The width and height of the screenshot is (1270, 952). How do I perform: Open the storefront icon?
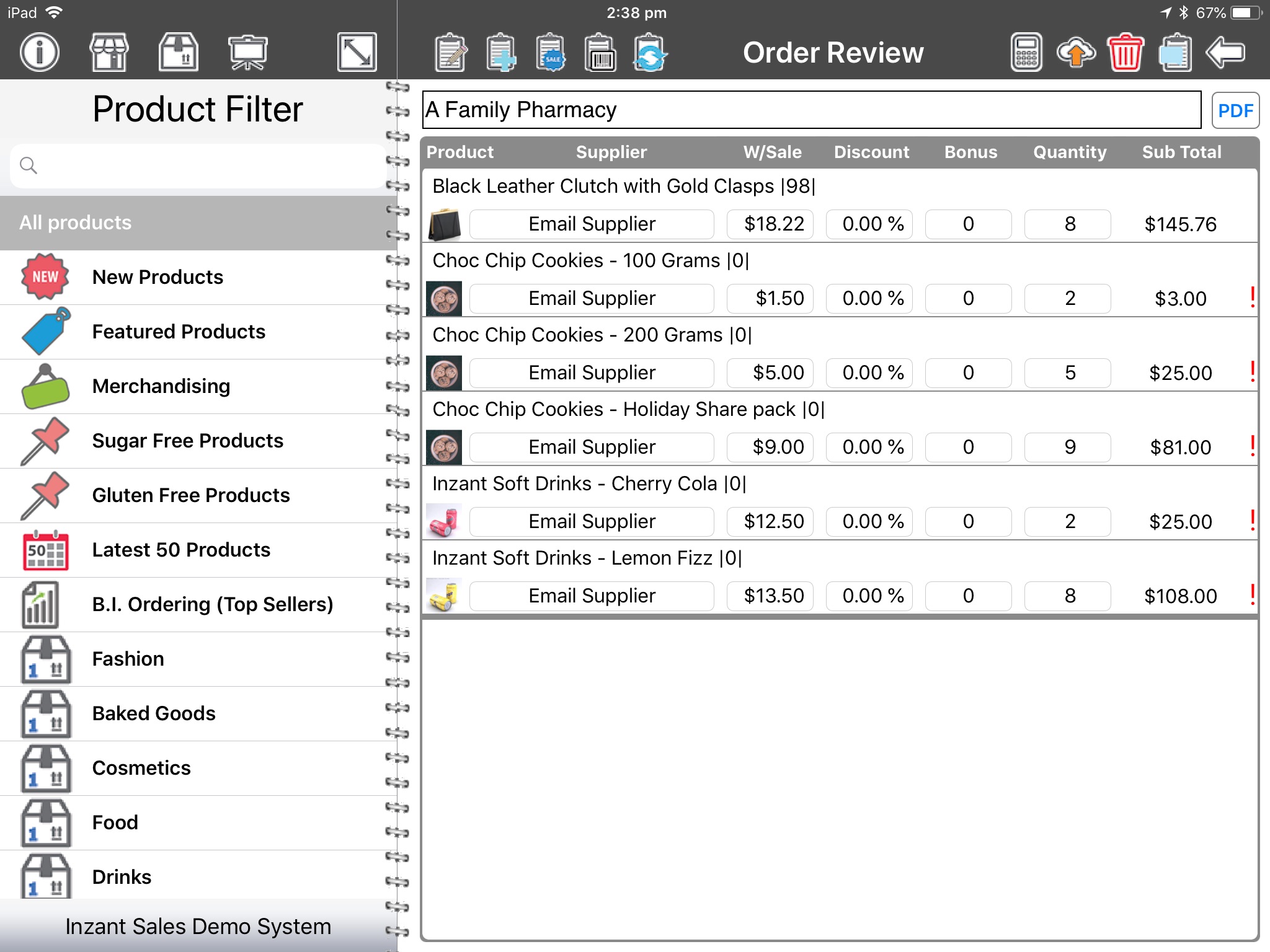(109, 52)
